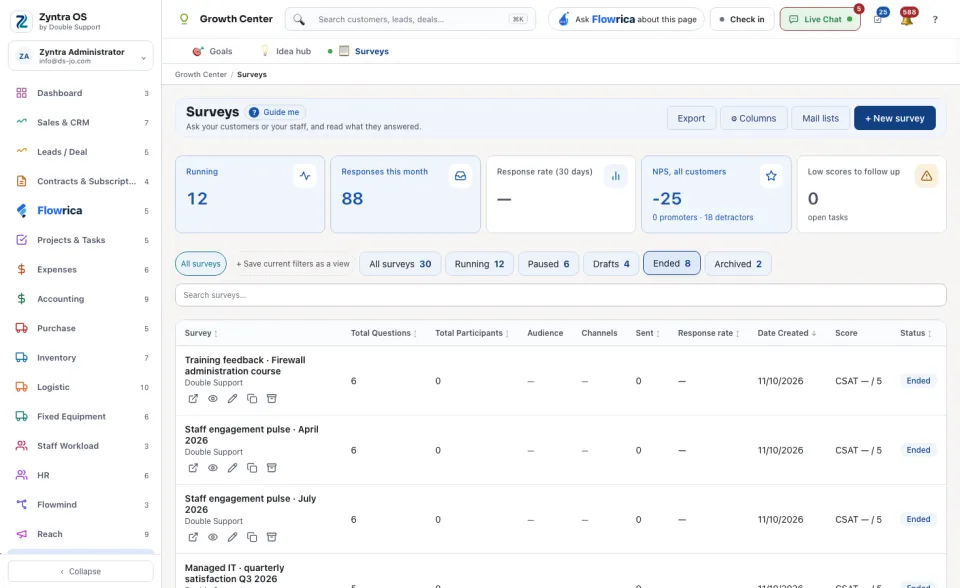Show Drafts 4 surveys
Screen dimensions: 960x588
611,264
